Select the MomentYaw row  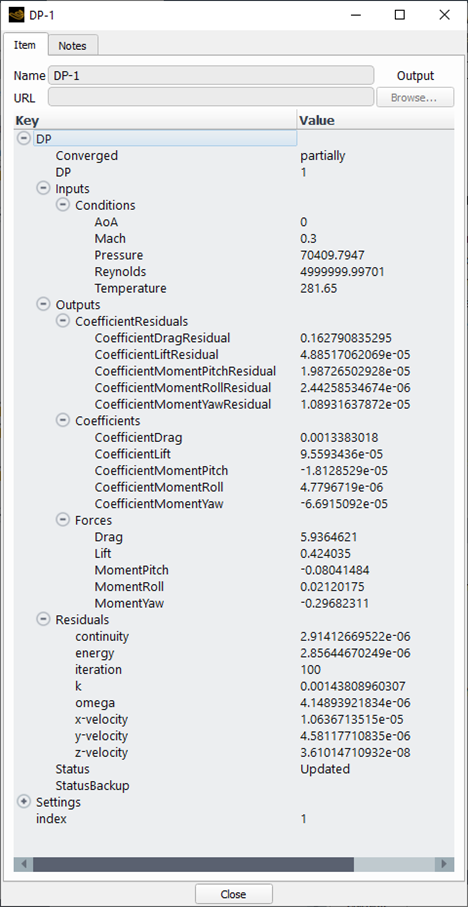coord(234,603)
